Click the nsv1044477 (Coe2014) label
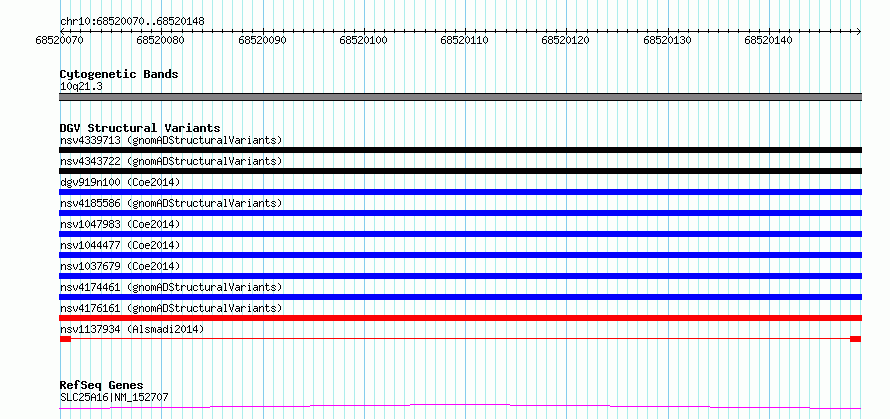890x419 pixels. [x=120, y=245]
